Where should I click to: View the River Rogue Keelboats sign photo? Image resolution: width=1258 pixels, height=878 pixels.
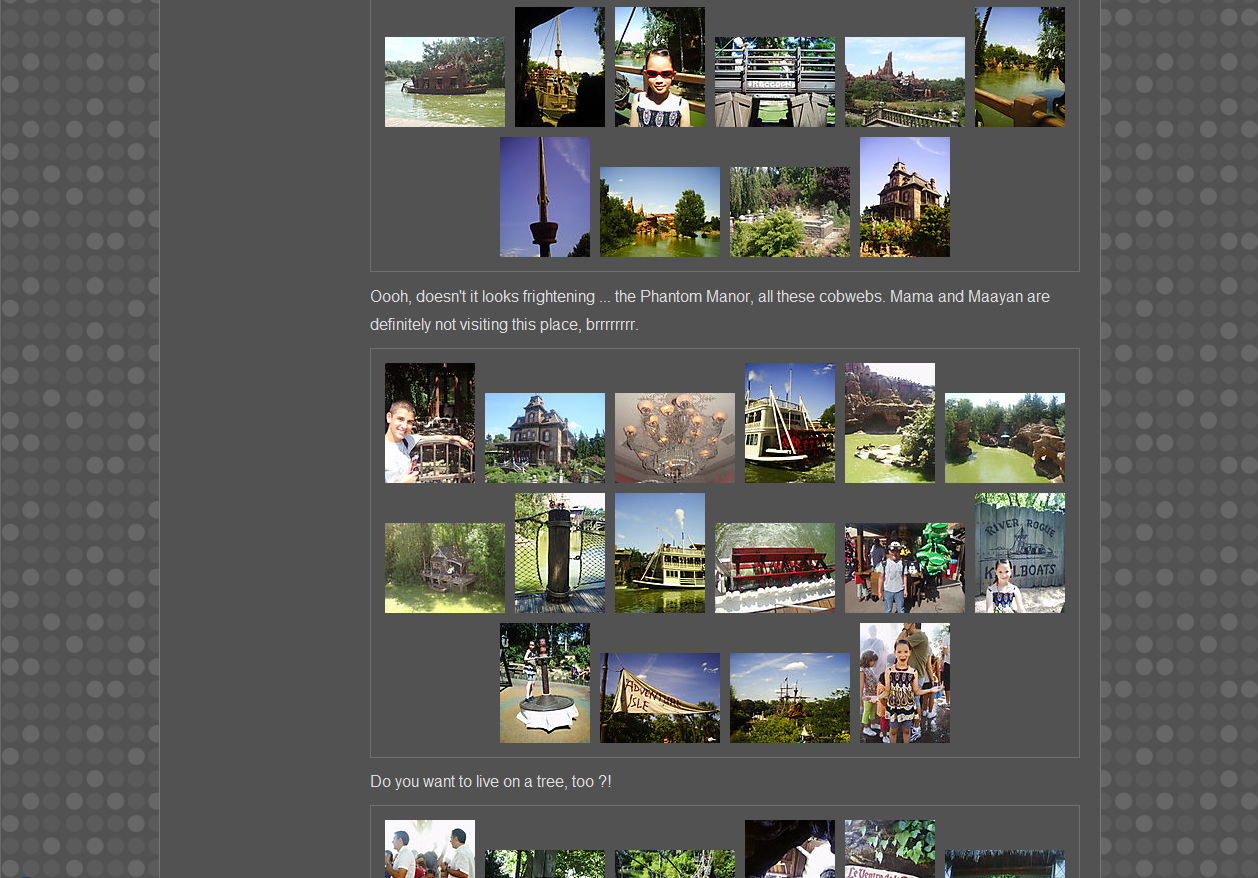point(1019,553)
